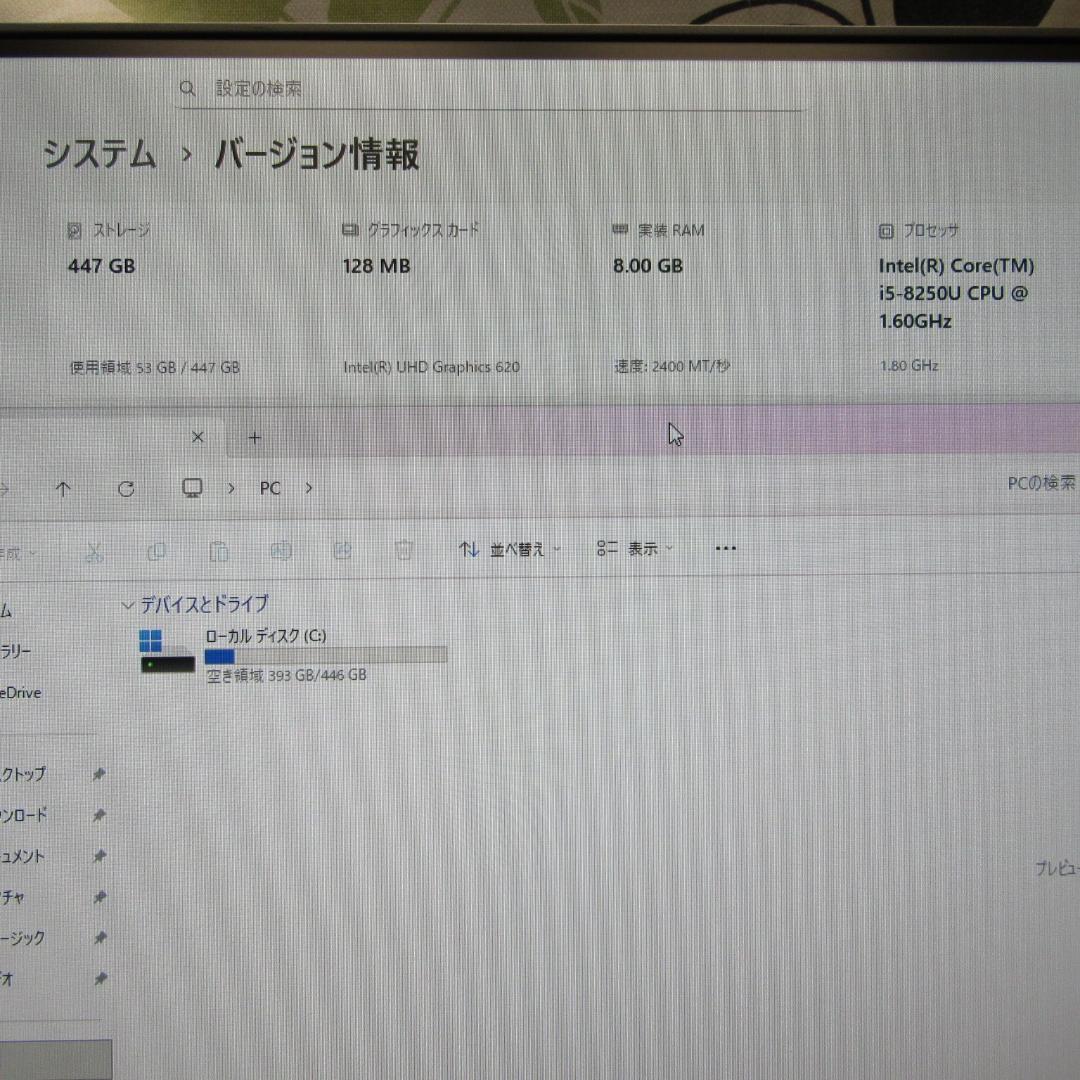Unpin ミュージック from Quick Access

point(98,938)
